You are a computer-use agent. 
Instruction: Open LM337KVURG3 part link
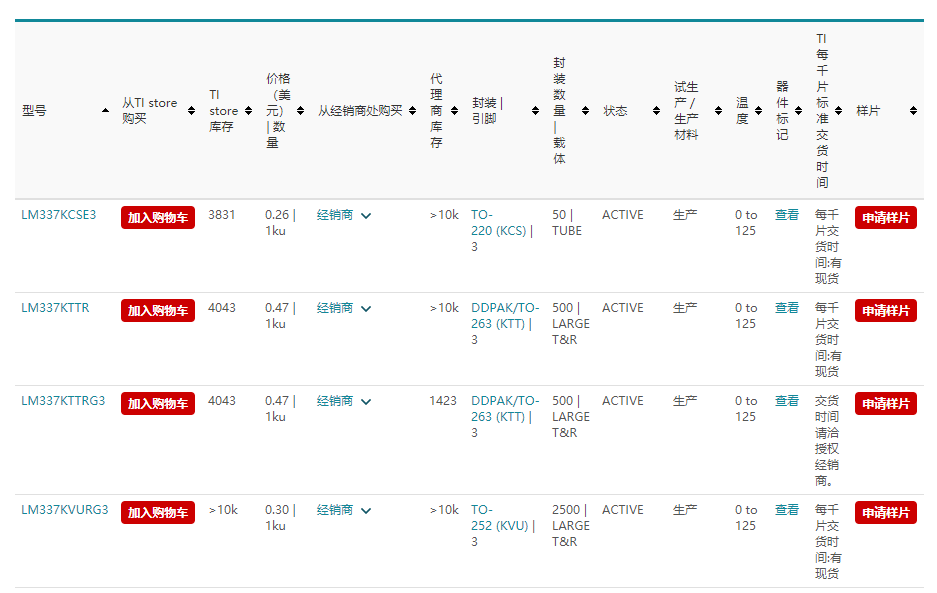click(x=65, y=510)
